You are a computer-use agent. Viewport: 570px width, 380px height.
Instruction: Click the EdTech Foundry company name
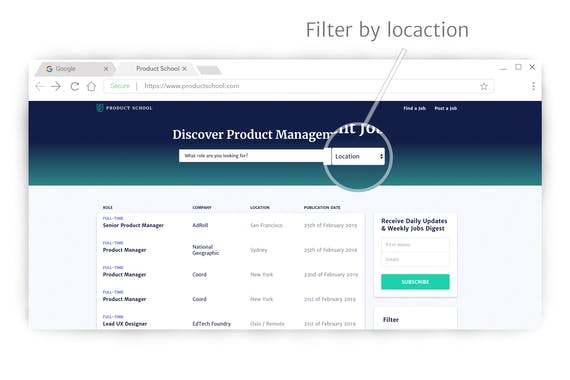(x=212, y=324)
